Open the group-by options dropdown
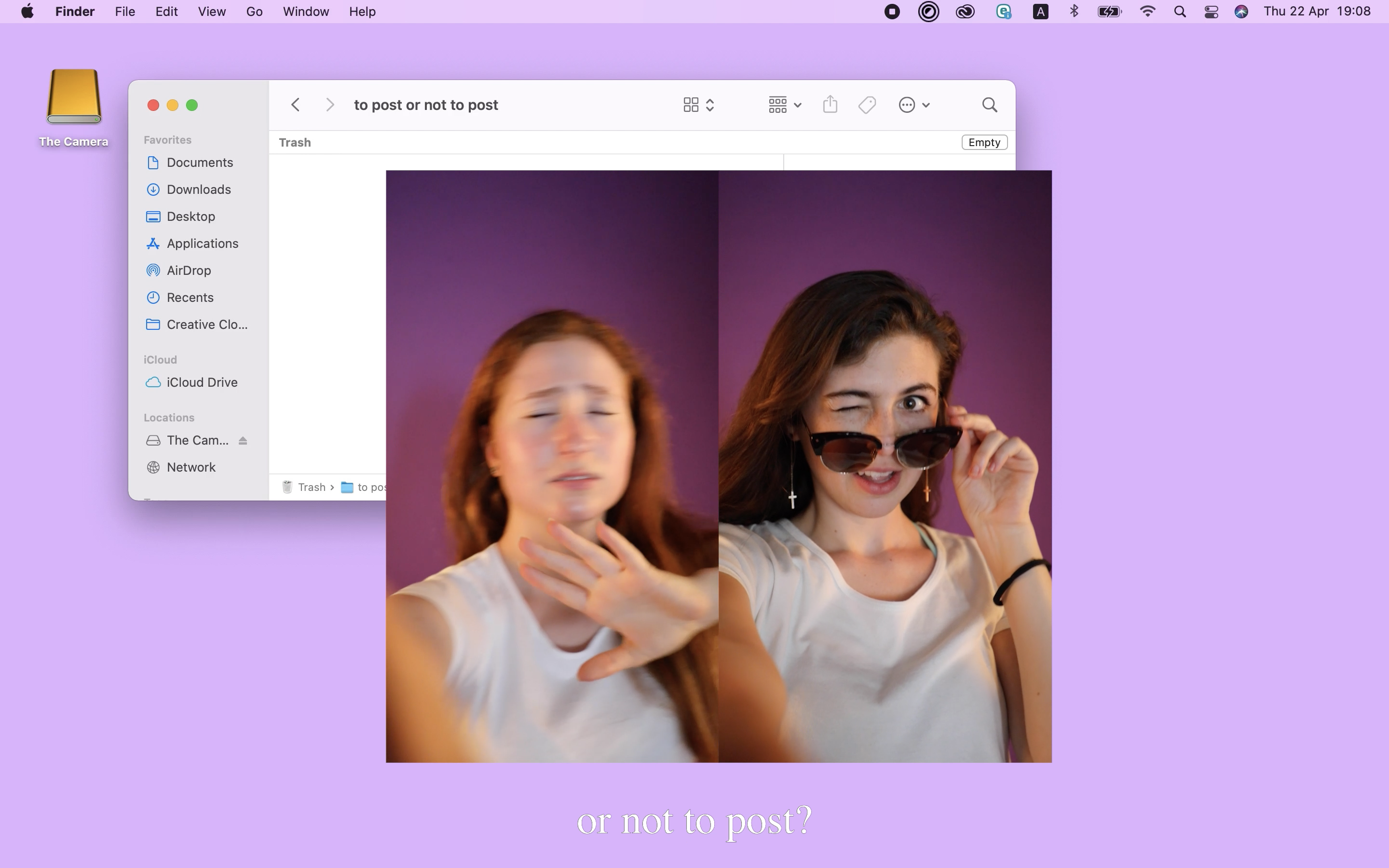This screenshot has height=868, width=1389. click(785, 105)
